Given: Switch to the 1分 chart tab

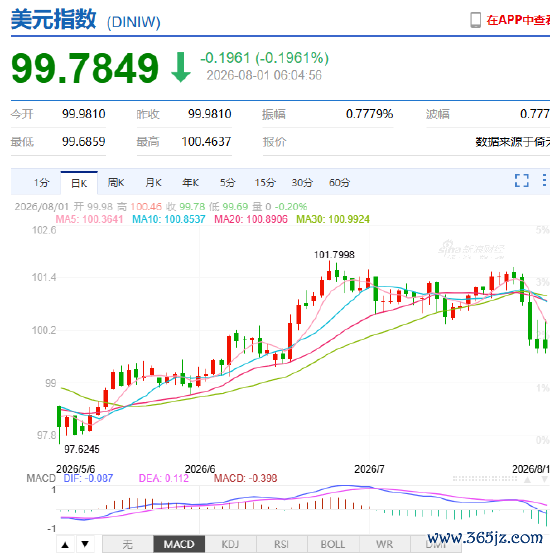Looking at the screenshot, I should pyautogui.click(x=41, y=183).
